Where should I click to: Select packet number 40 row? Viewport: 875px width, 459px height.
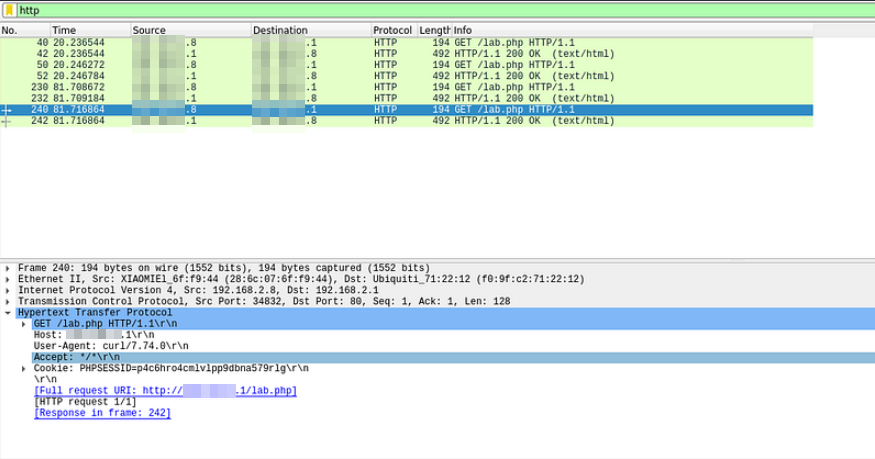click(406, 43)
